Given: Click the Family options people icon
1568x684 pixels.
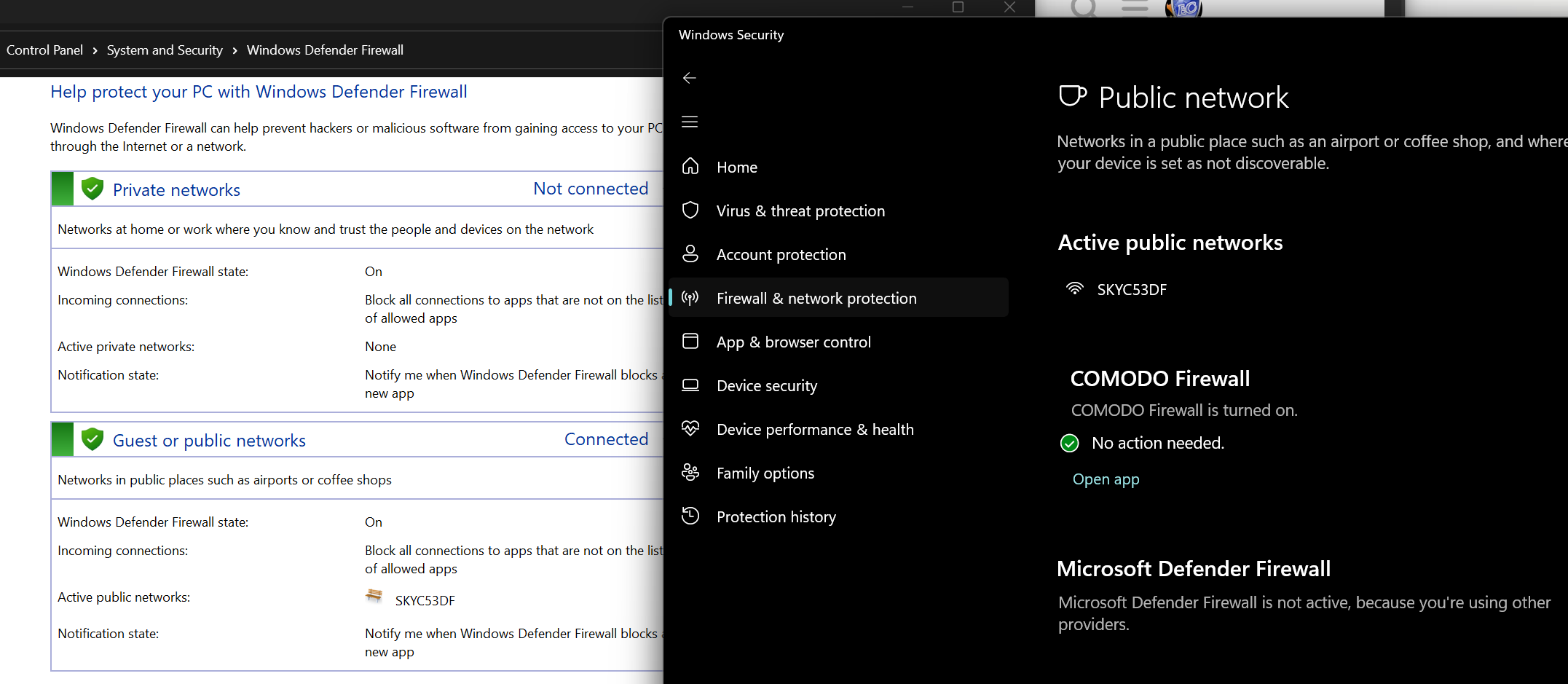Looking at the screenshot, I should point(690,473).
